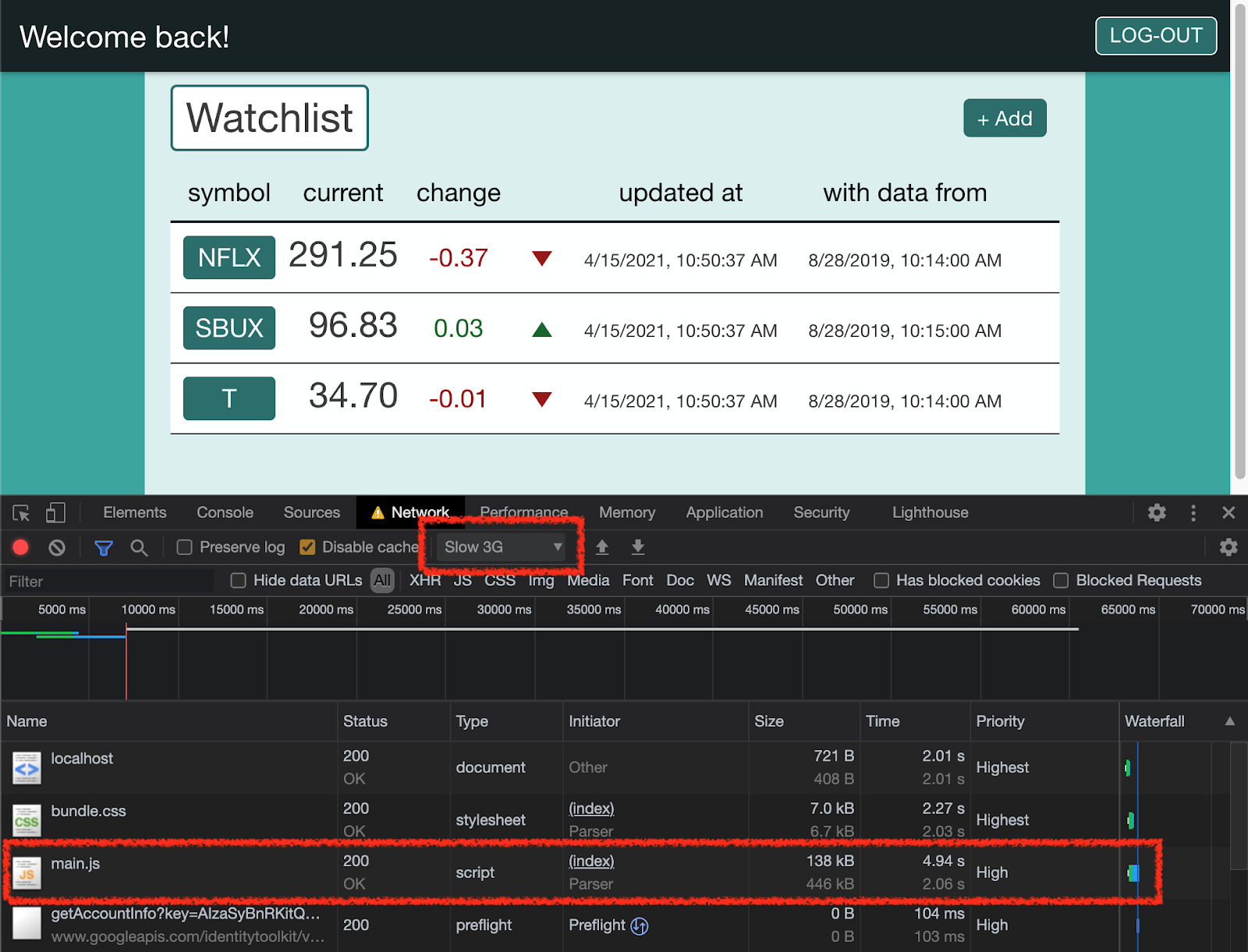
Task: Stop recording network log
Action: [x=21, y=547]
